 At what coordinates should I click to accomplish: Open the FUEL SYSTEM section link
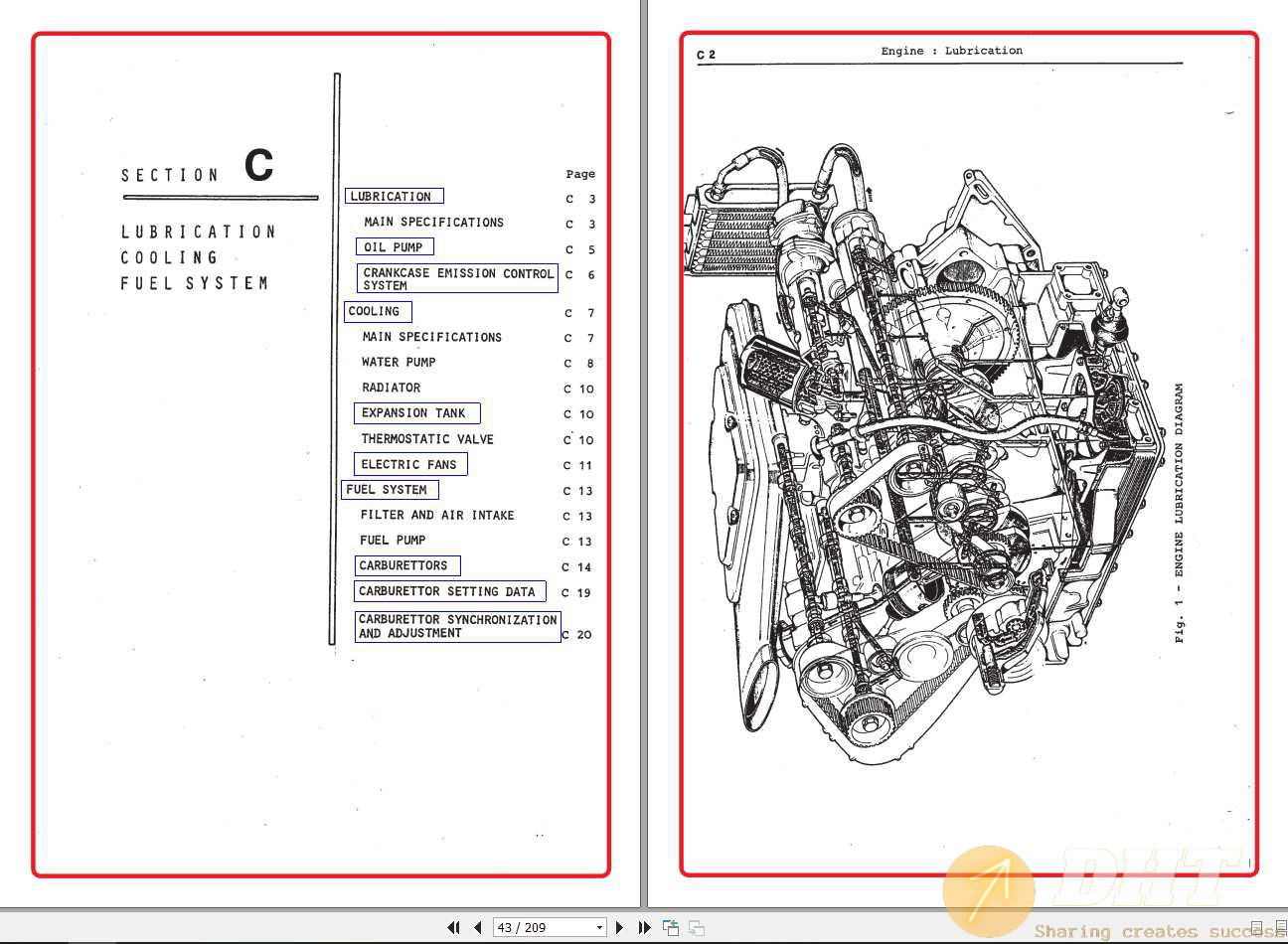390,490
